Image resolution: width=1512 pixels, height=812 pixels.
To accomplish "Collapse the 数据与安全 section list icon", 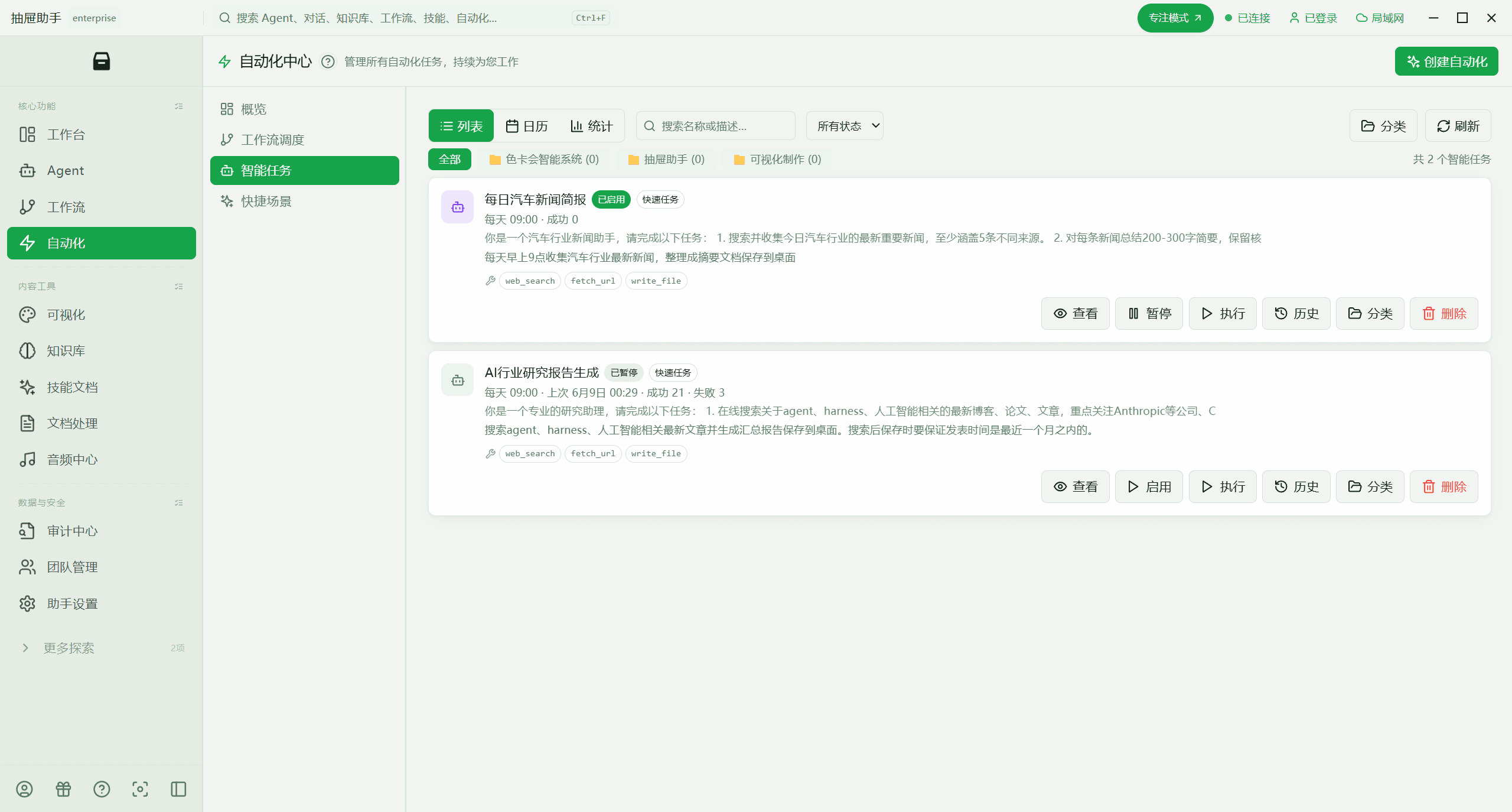I will [179, 503].
